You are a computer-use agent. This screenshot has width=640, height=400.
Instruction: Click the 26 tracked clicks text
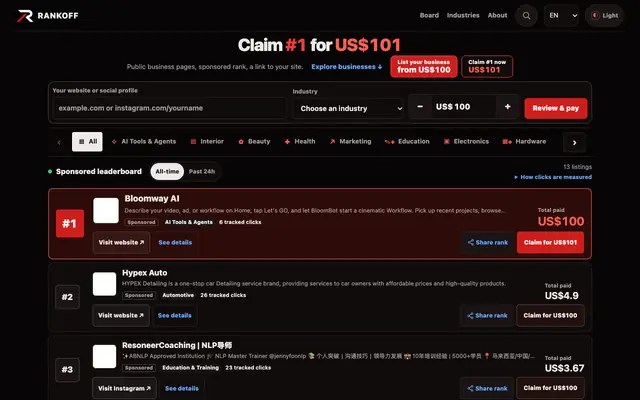pyautogui.click(x=223, y=295)
